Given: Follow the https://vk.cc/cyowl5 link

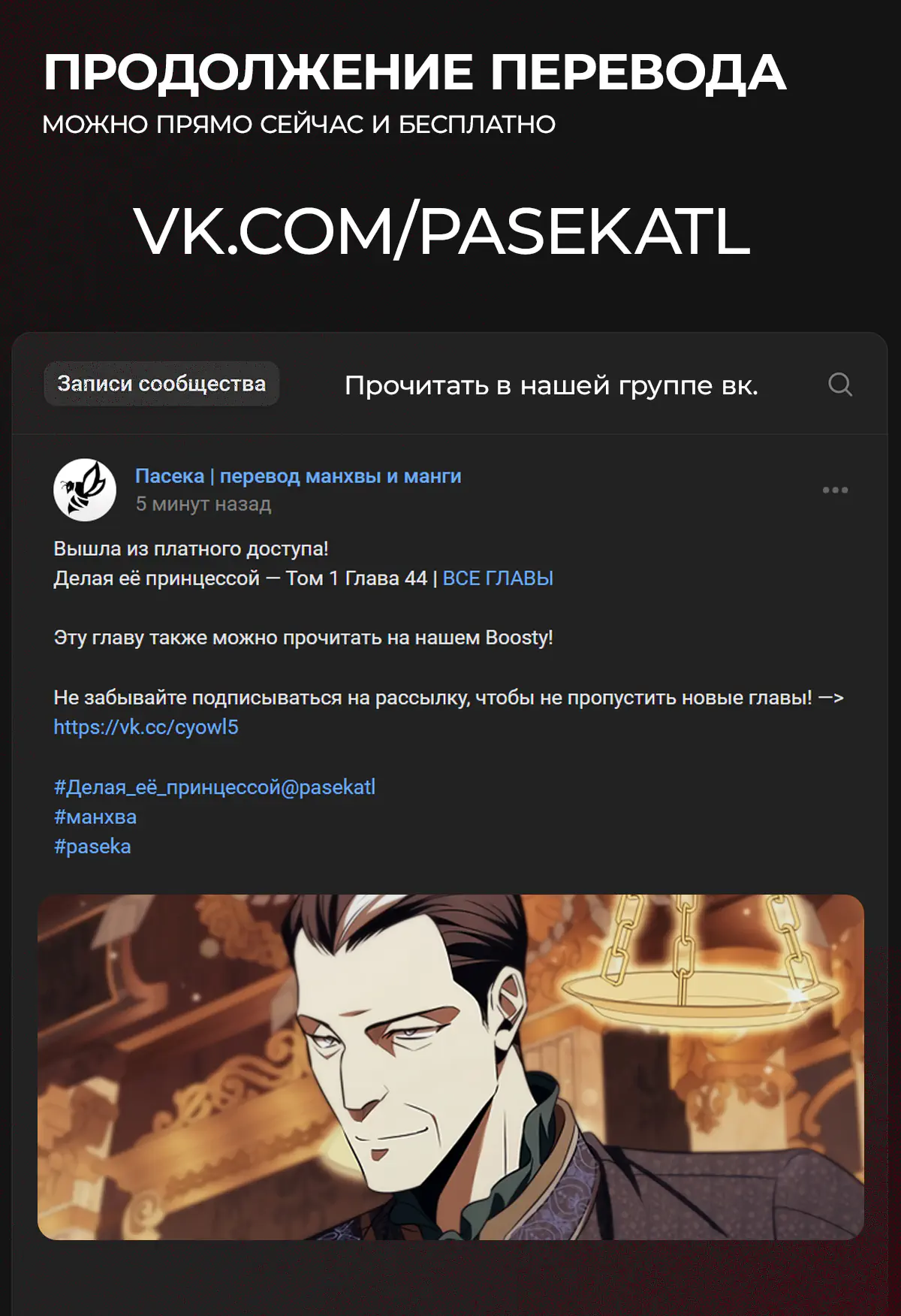Looking at the screenshot, I should click(146, 727).
